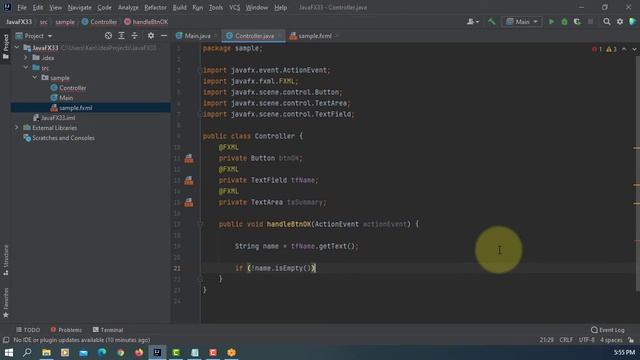Screen dimensions: 640x360
Task: Select Main class in project tree
Action: point(66,98)
